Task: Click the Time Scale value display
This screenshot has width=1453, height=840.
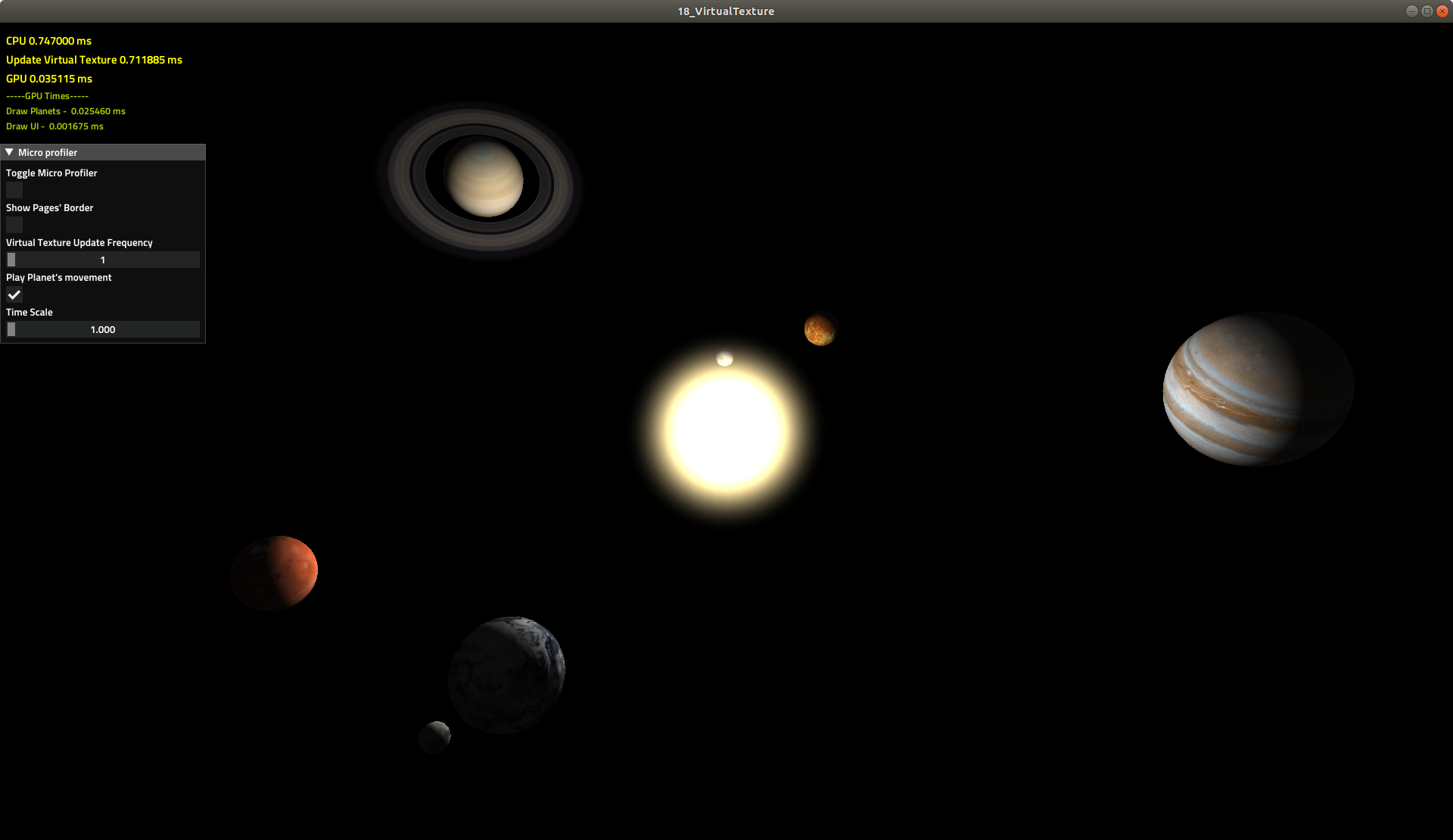Action: coord(102,329)
